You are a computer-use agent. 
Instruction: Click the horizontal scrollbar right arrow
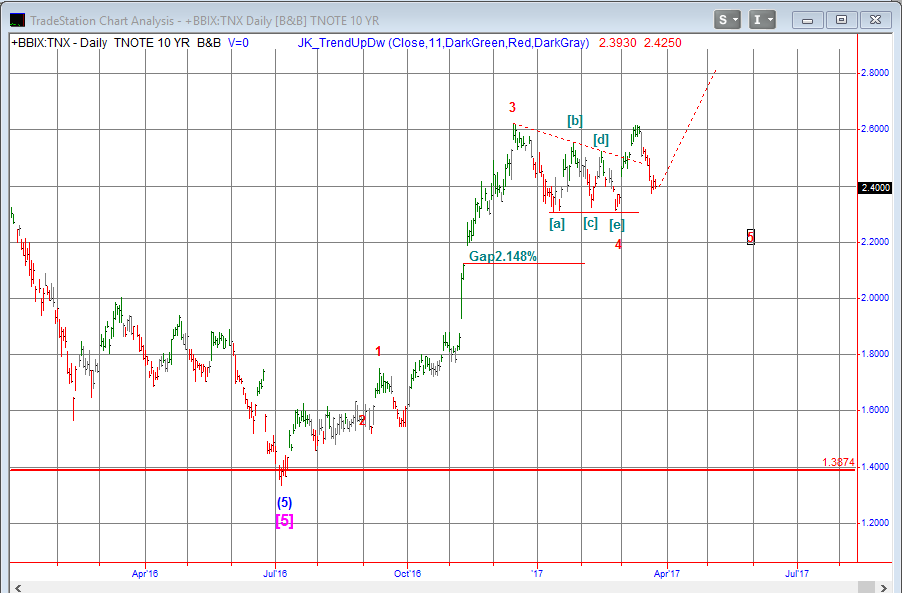pyautogui.click(x=884, y=587)
